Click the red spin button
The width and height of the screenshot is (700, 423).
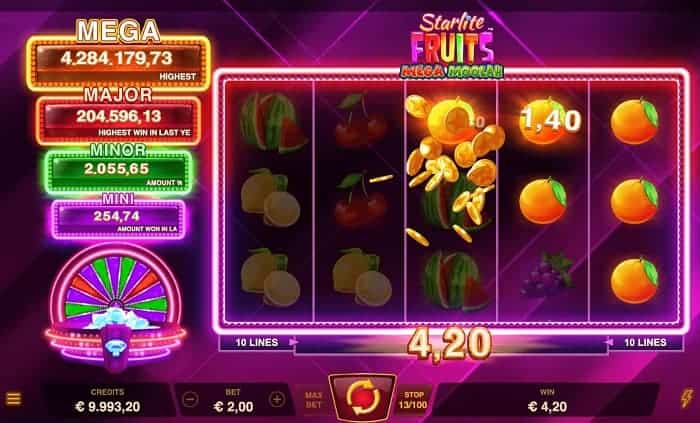tap(362, 396)
